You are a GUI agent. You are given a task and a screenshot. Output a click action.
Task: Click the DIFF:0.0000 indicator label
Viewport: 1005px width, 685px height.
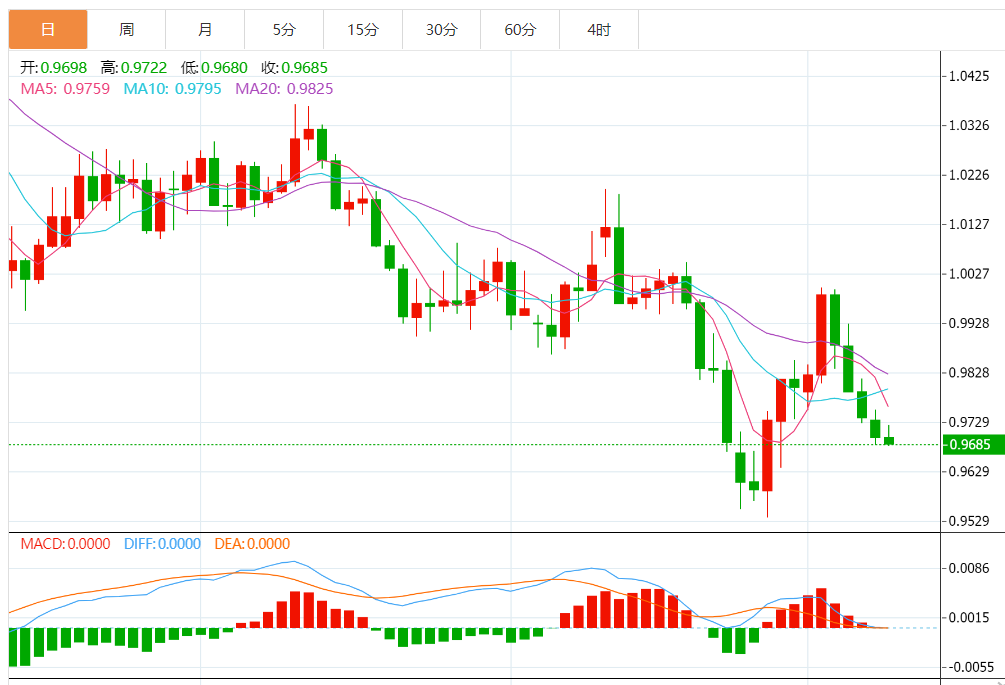pos(162,543)
